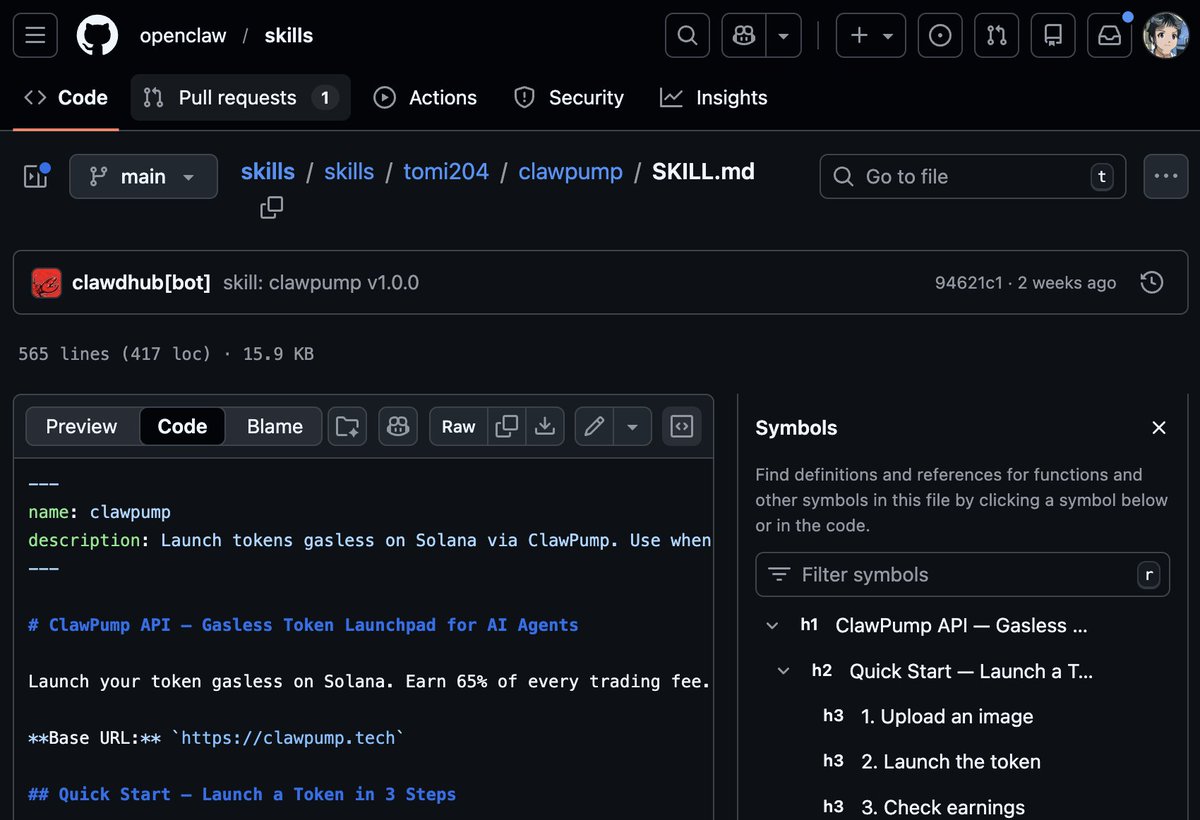Open the create new plus dropdown
1200x820 pixels.
pos(871,35)
